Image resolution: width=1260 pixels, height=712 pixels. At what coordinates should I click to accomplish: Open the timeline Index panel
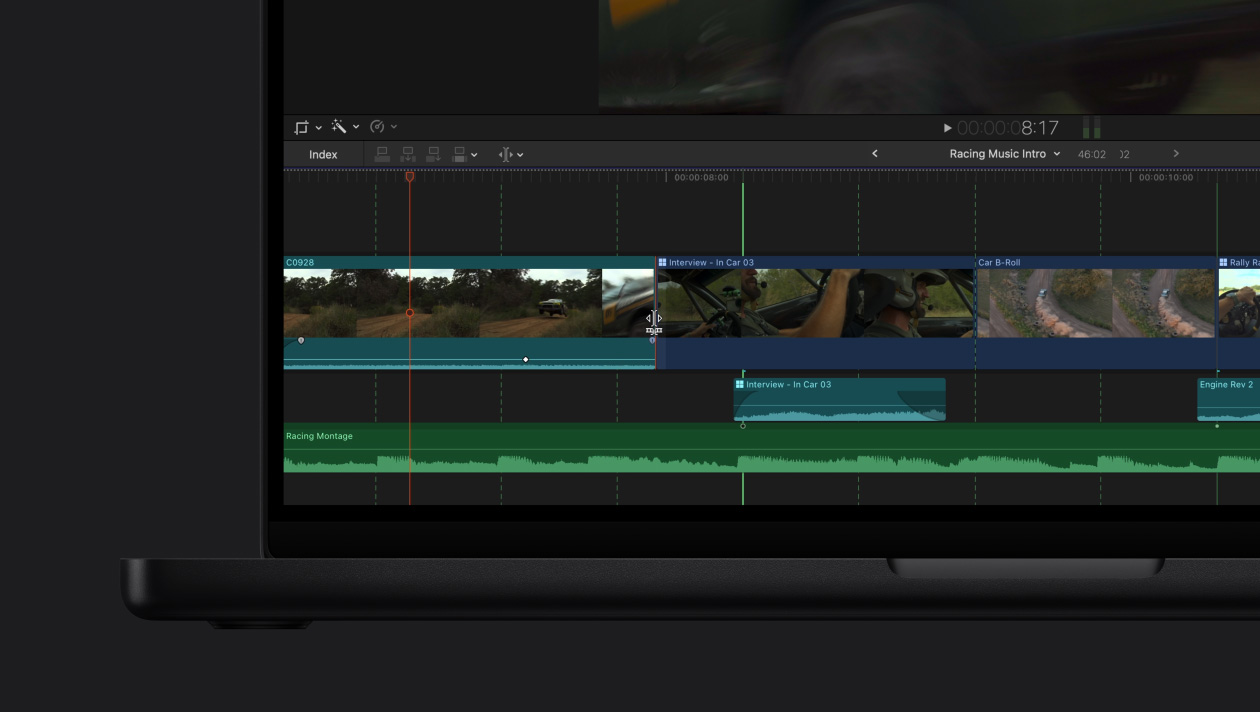[323, 154]
